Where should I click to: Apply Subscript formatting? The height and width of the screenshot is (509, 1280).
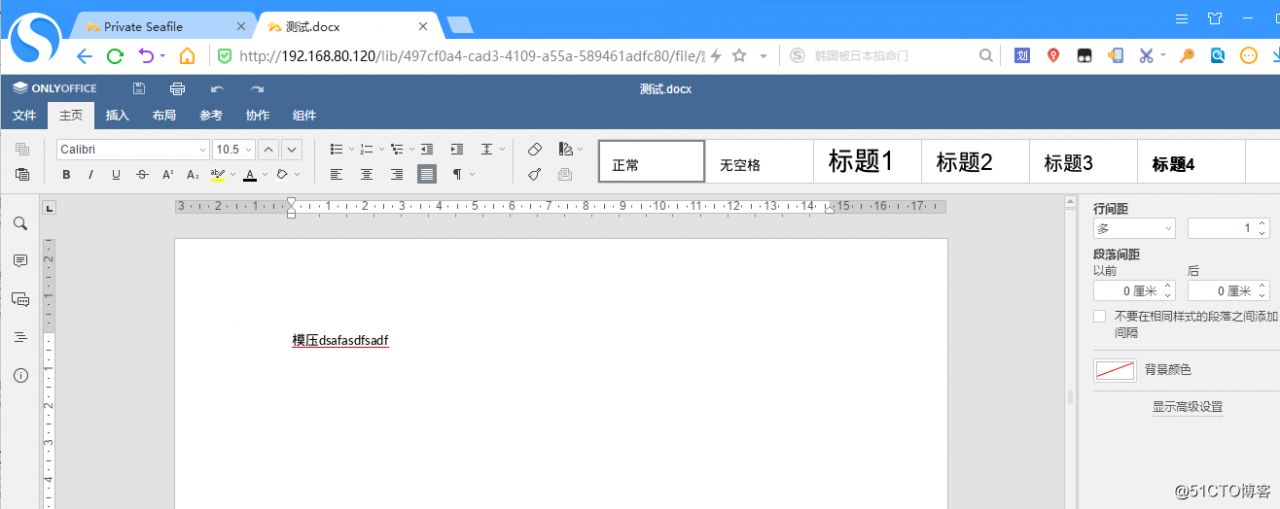tap(193, 174)
